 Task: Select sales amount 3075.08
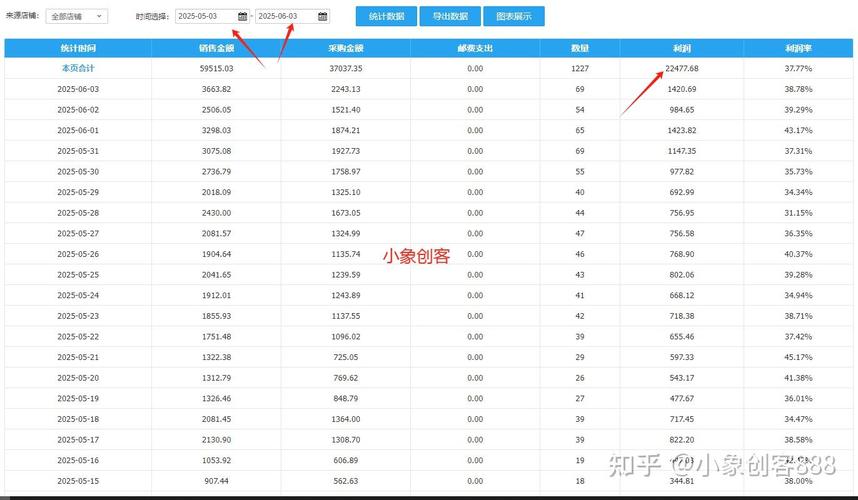point(217,151)
